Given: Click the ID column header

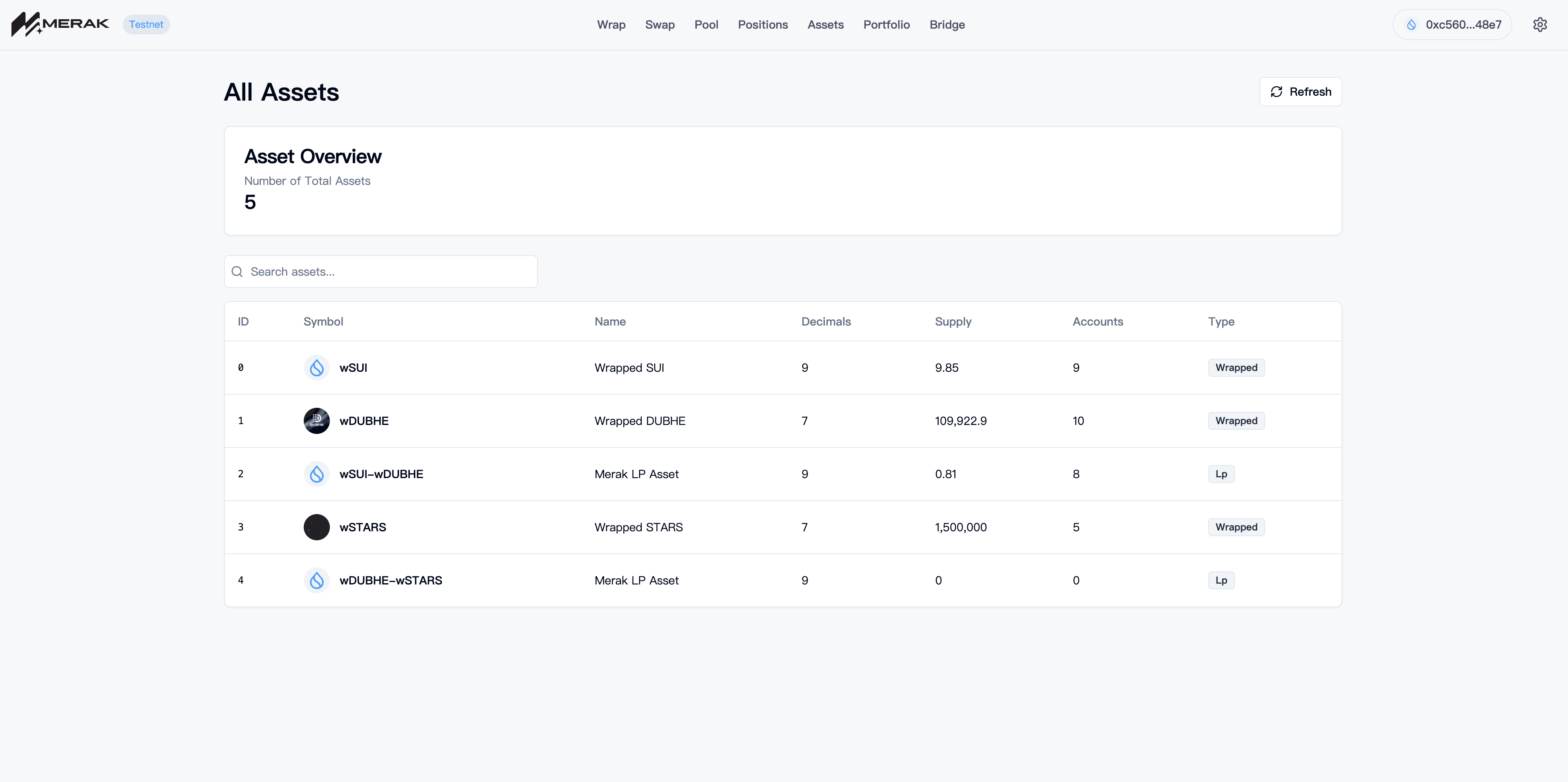Looking at the screenshot, I should point(243,321).
